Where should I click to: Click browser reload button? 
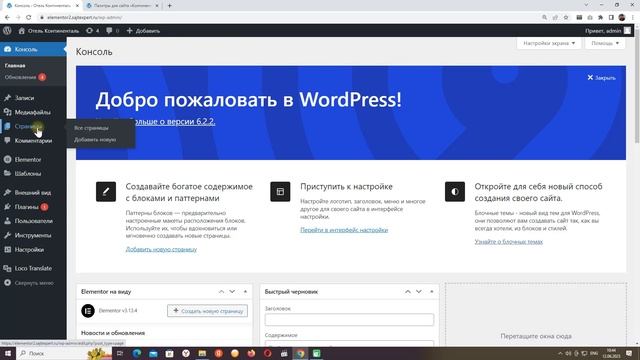[29, 18]
